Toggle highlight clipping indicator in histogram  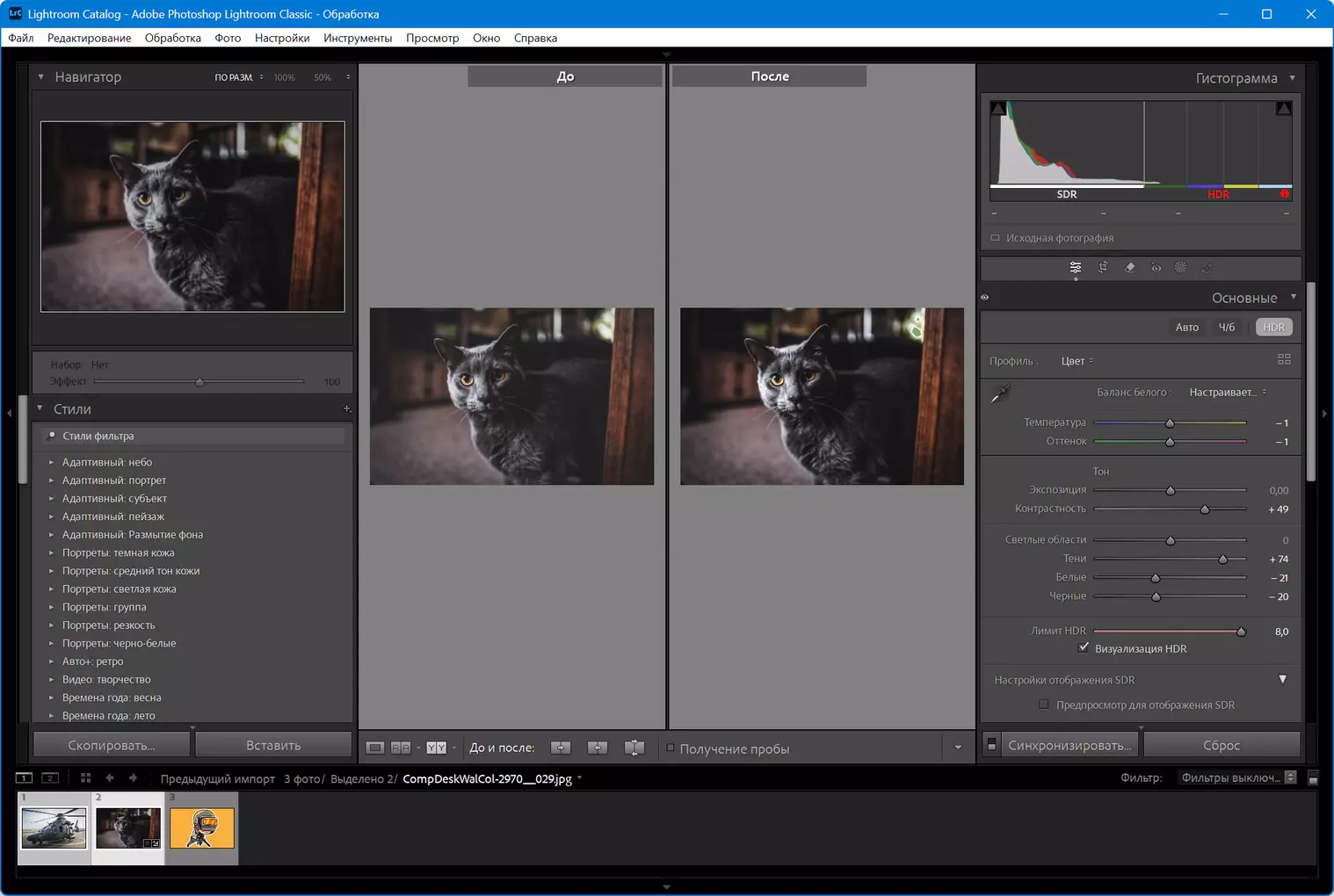tap(1284, 108)
